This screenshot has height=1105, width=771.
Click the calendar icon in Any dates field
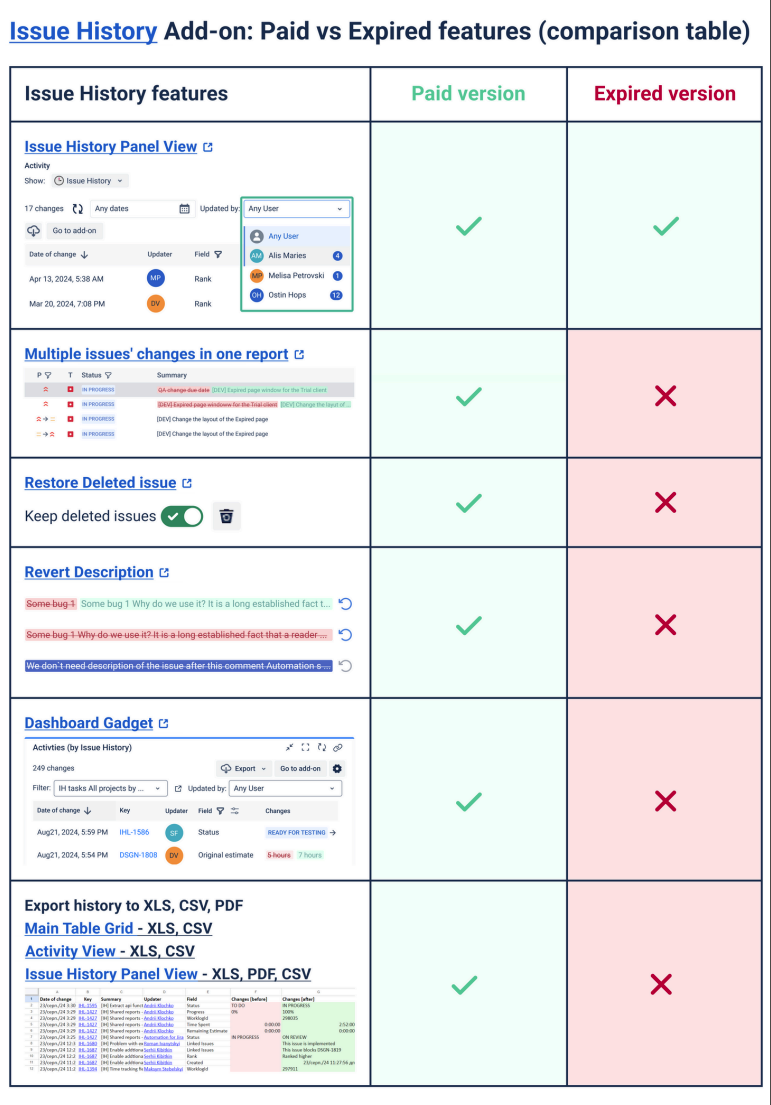[x=185, y=209]
